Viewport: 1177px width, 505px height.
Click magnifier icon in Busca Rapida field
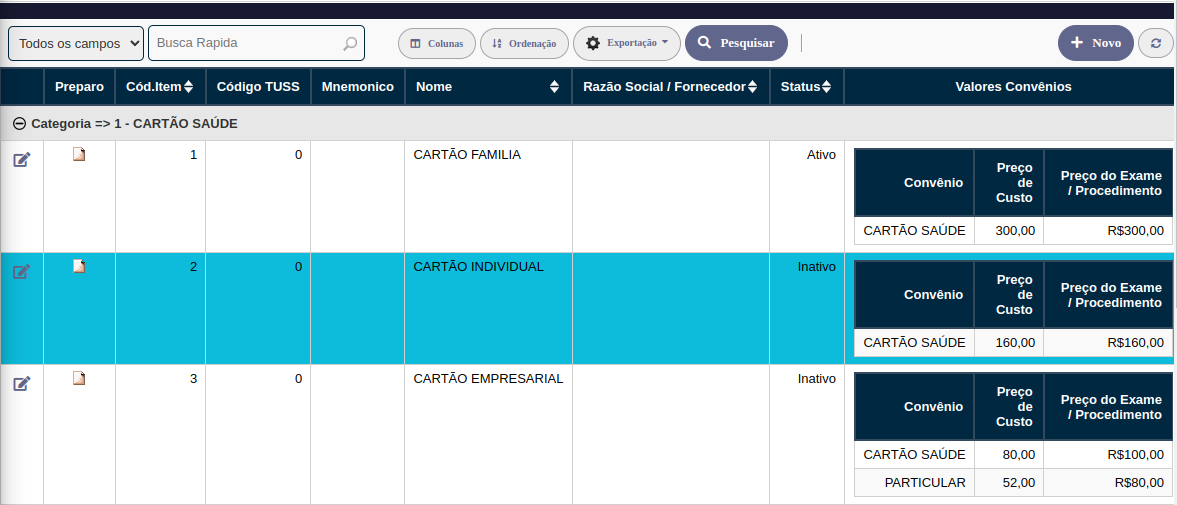350,44
